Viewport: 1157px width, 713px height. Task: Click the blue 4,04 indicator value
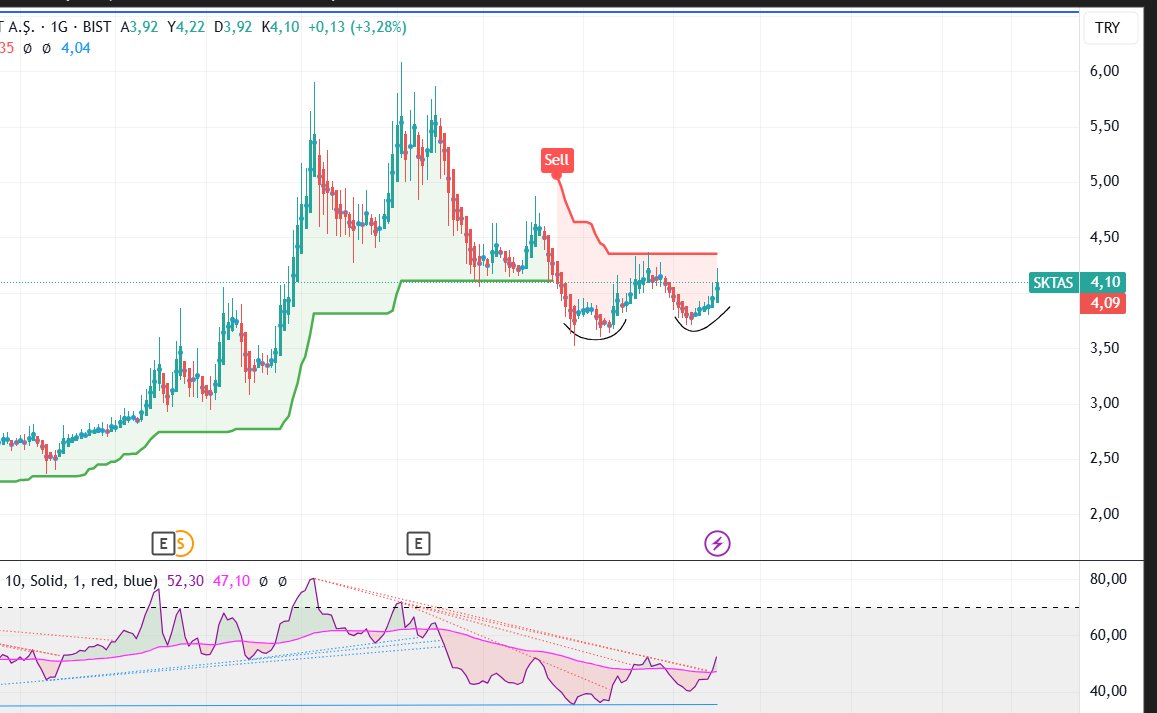(76, 48)
